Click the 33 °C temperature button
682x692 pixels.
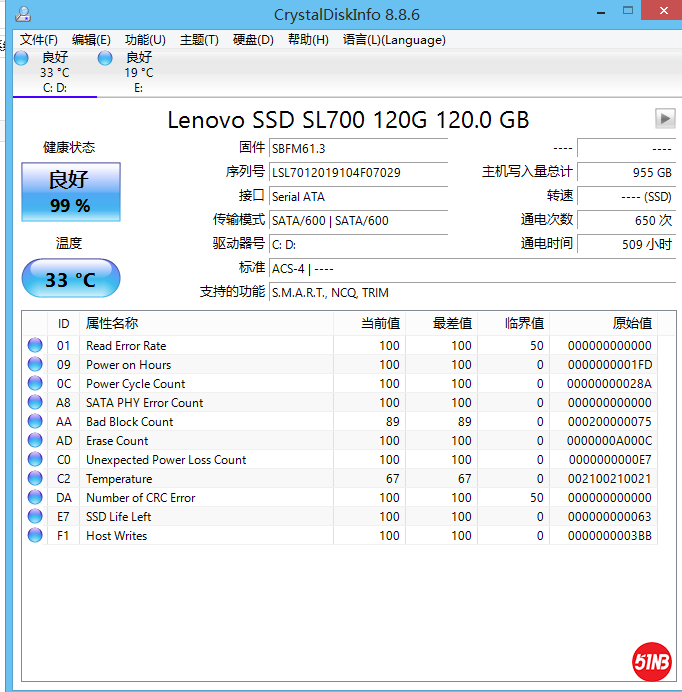point(70,279)
